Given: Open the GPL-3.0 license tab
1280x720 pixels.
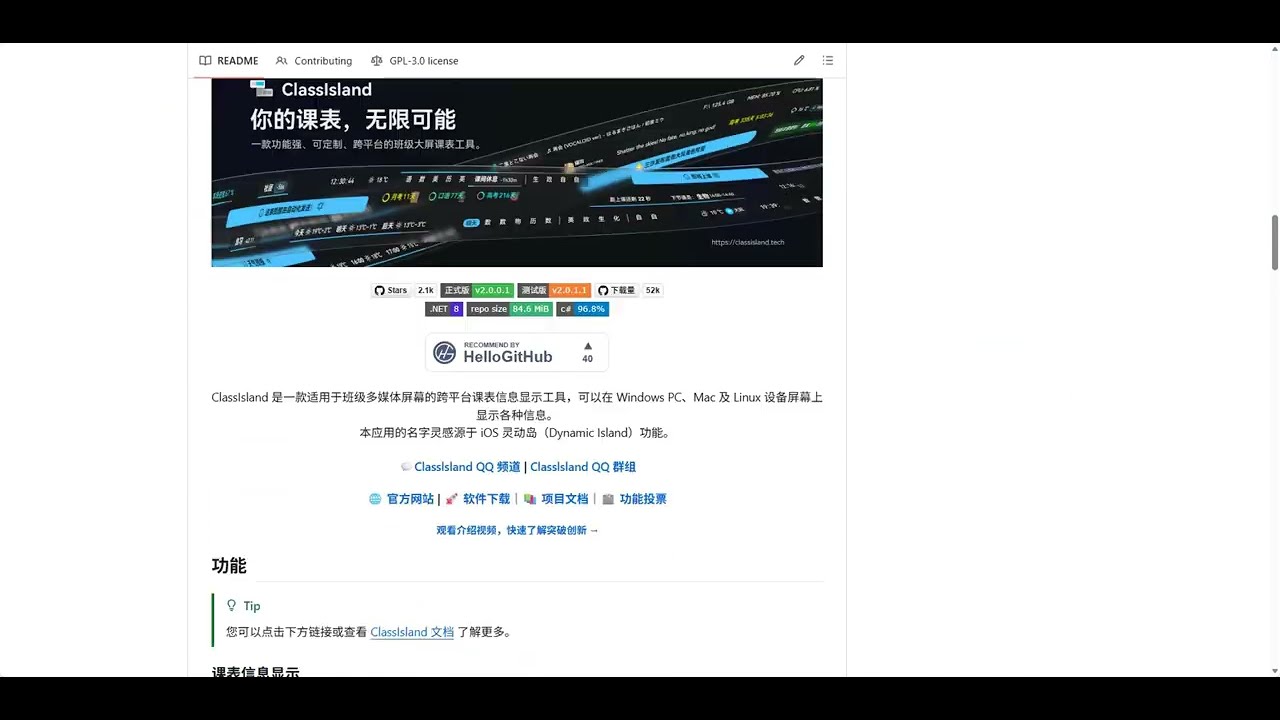Looking at the screenshot, I should 414,61.
